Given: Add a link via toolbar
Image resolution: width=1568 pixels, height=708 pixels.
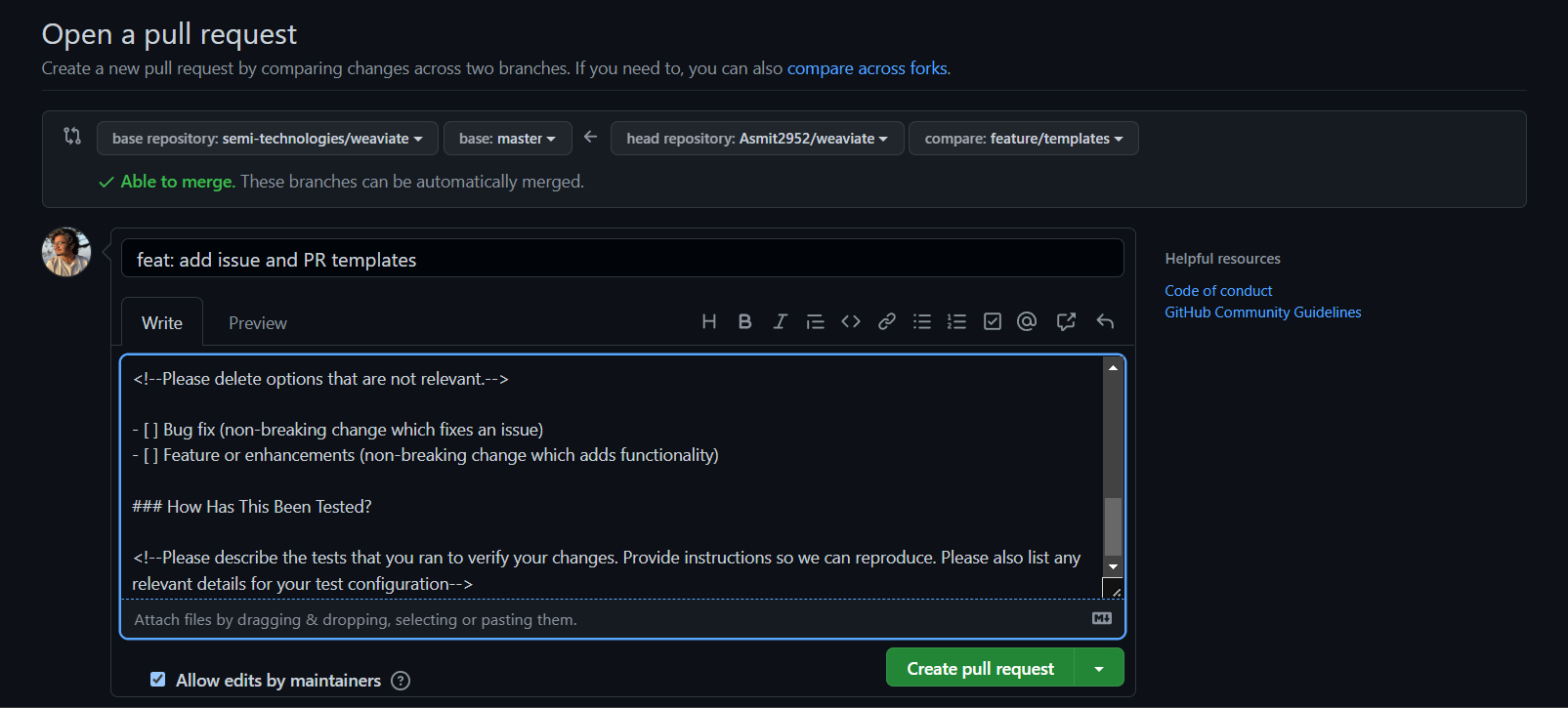Looking at the screenshot, I should pos(886,321).
